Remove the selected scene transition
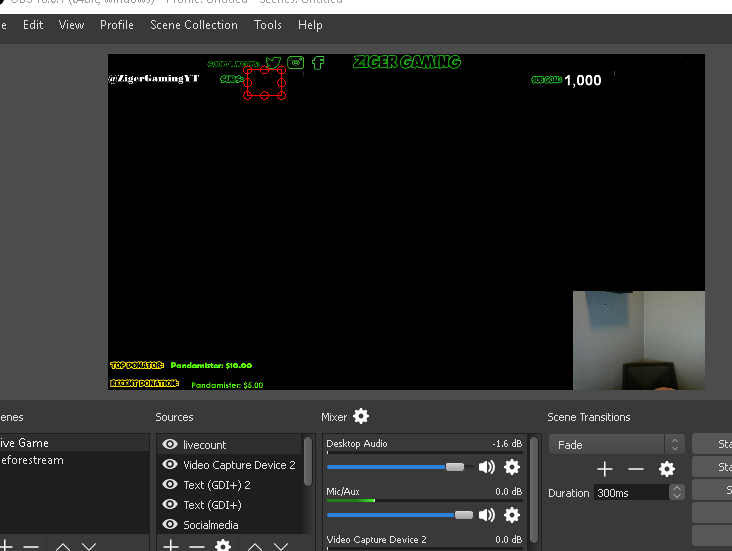The height and width of the screenshot is (551, 732). [x=635, y=469]
